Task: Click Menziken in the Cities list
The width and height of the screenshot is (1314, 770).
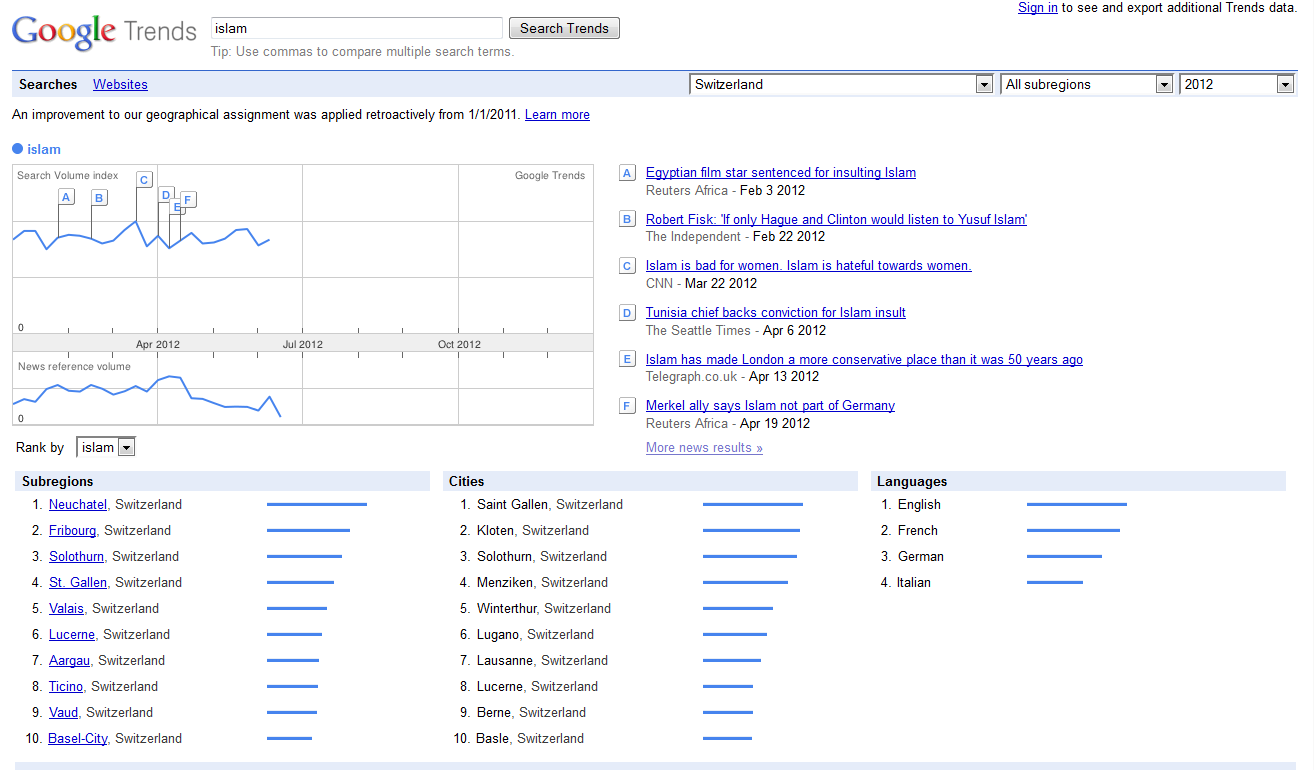Action: tap(505, 583)
